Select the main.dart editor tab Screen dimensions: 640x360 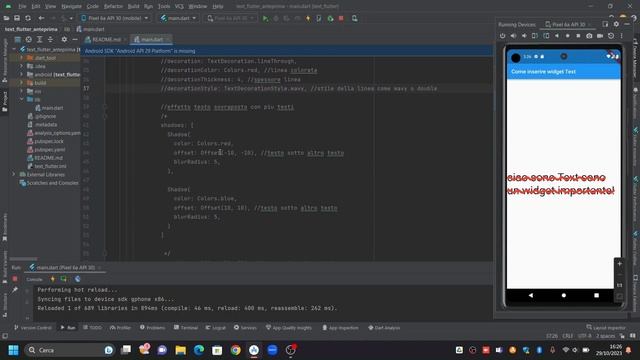click(151, 40)
